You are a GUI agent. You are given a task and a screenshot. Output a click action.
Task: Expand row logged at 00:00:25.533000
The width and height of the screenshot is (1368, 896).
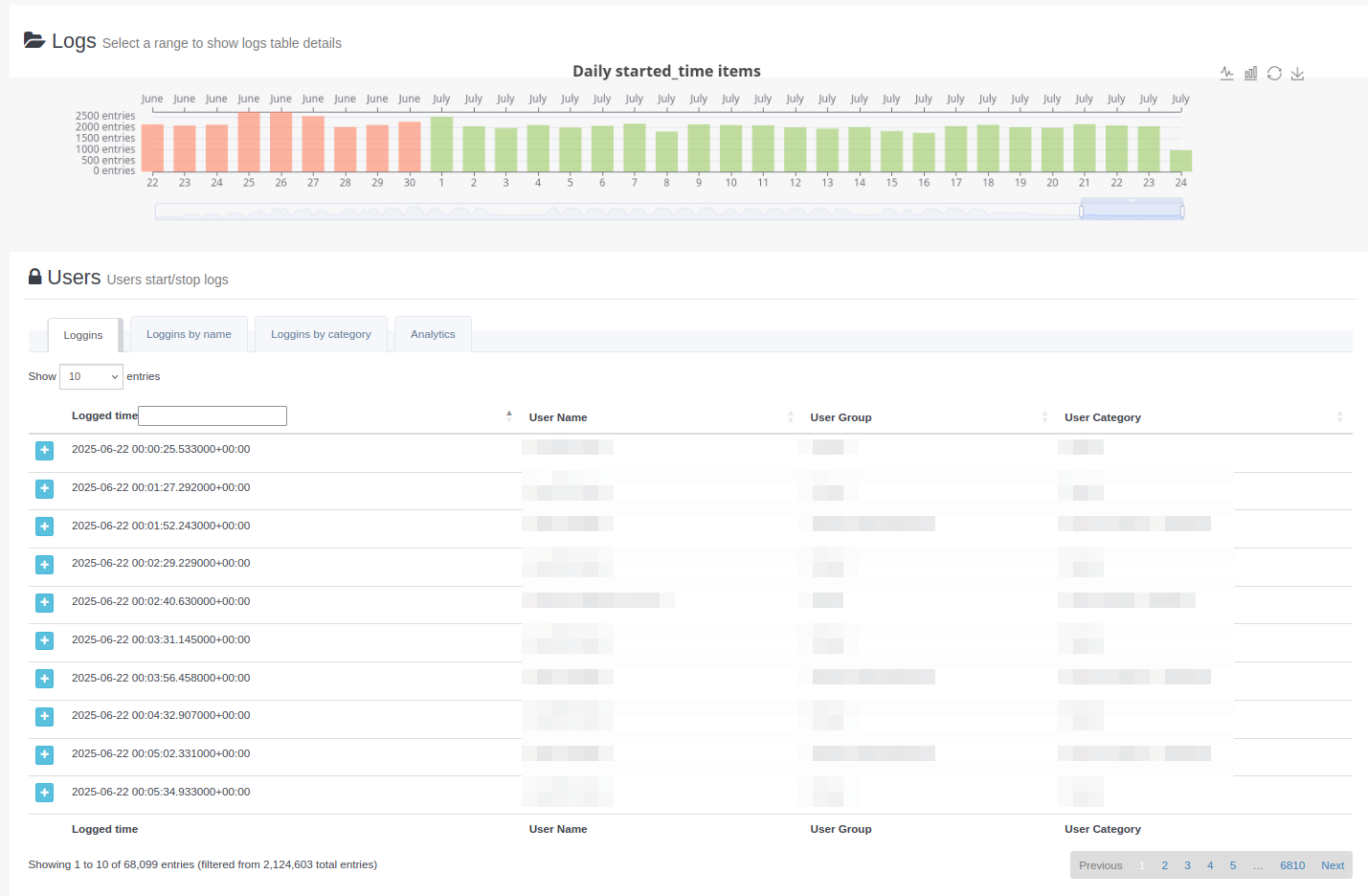44,451
